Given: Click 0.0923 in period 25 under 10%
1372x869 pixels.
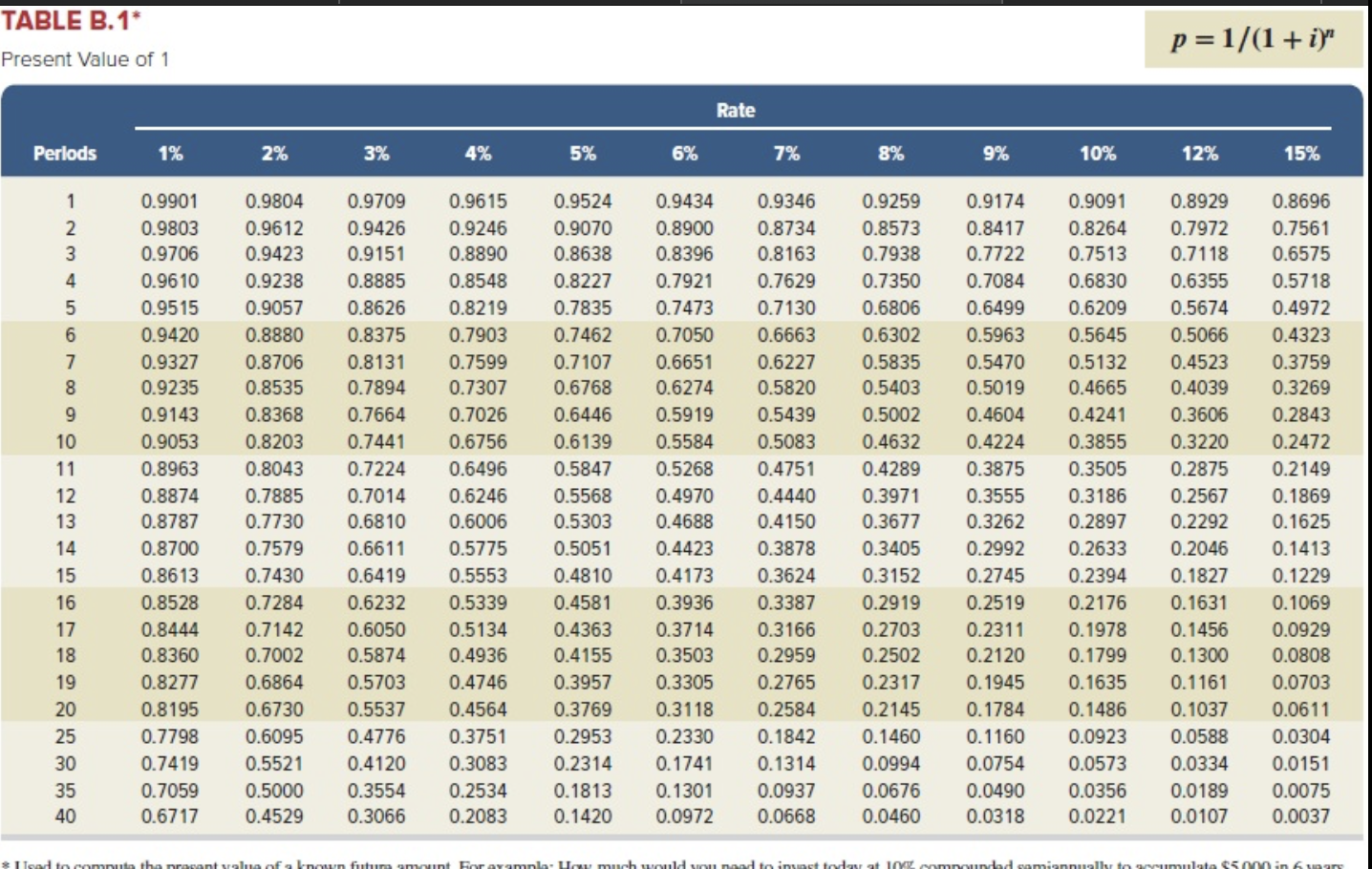Looking at the screenshot, I should pyautogui.click(x=1097, y=736).
